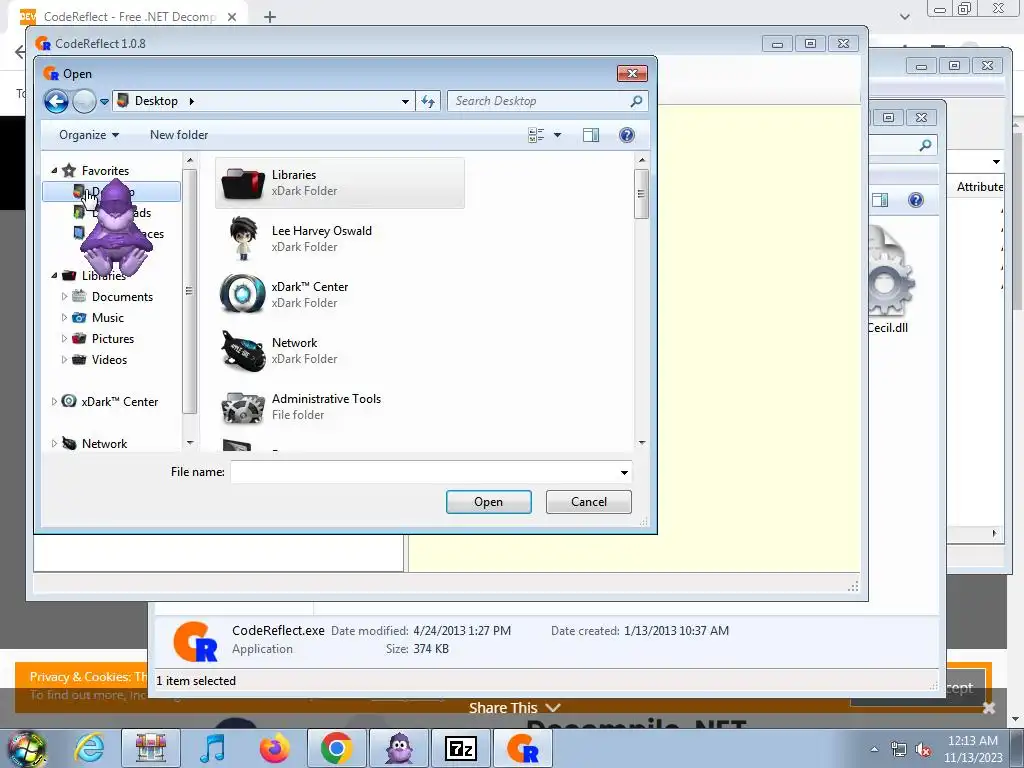Open 7-Zip from taskbar

point(461,748)
